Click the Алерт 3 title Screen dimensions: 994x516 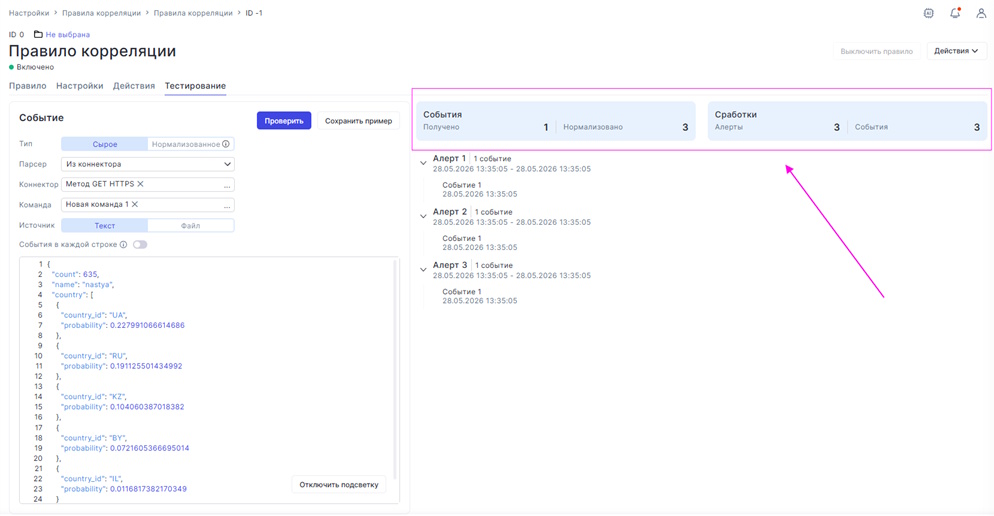click(x=449, y=265)
